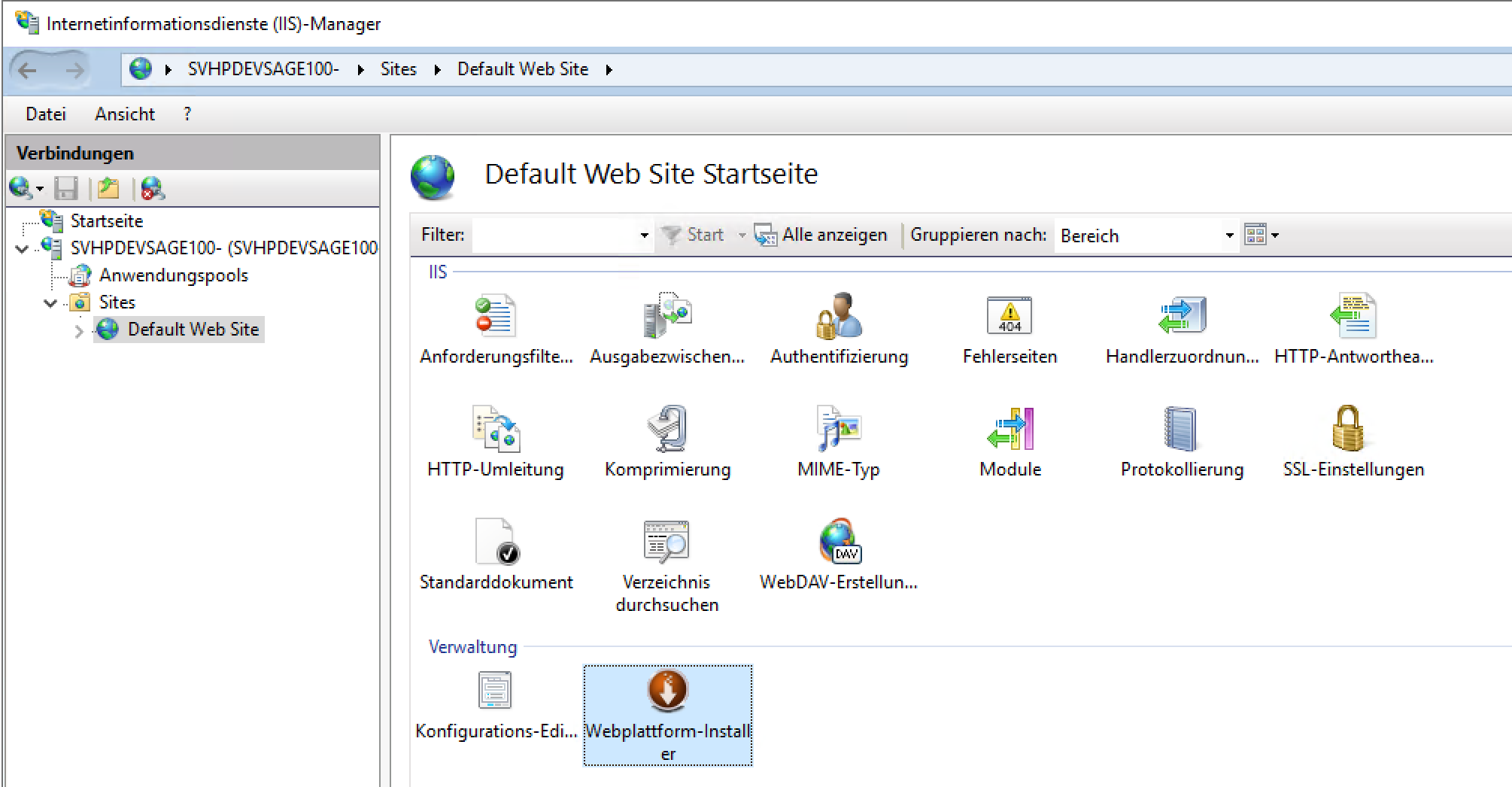Open the Ansicht menu
This screenshot has height=787, width=1512.
124,114
